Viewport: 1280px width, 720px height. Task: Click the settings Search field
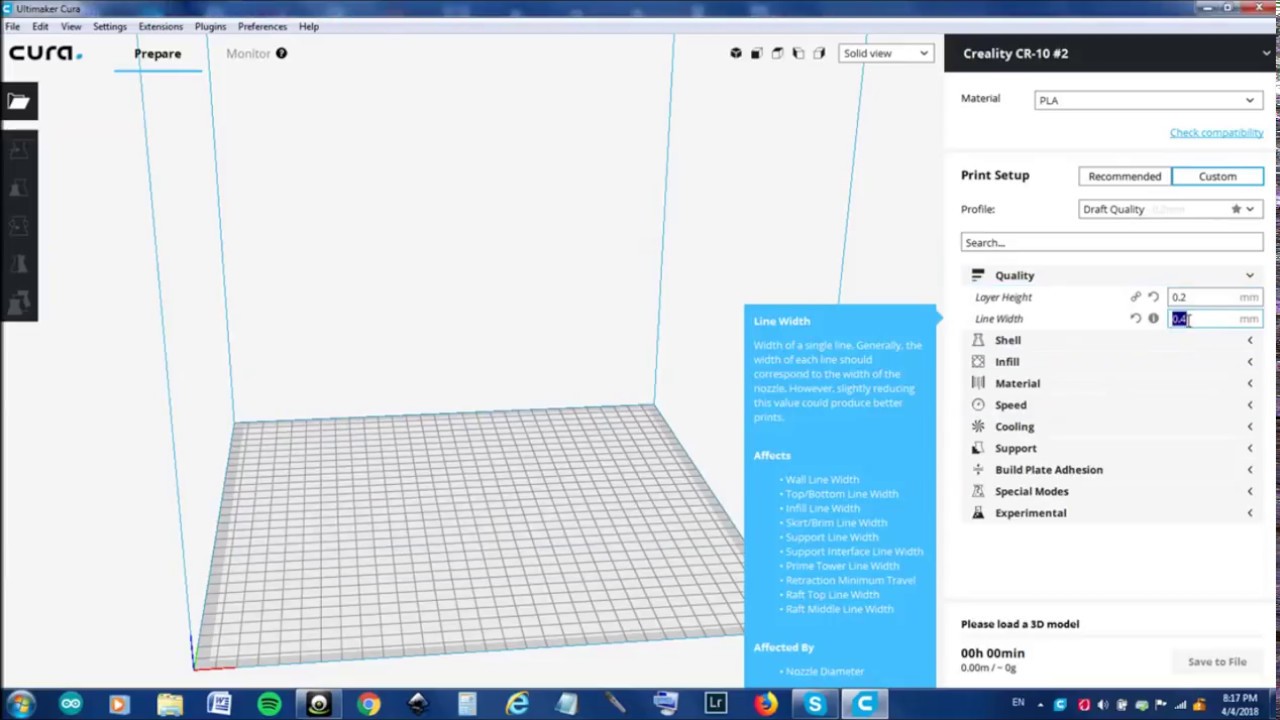1112,242
